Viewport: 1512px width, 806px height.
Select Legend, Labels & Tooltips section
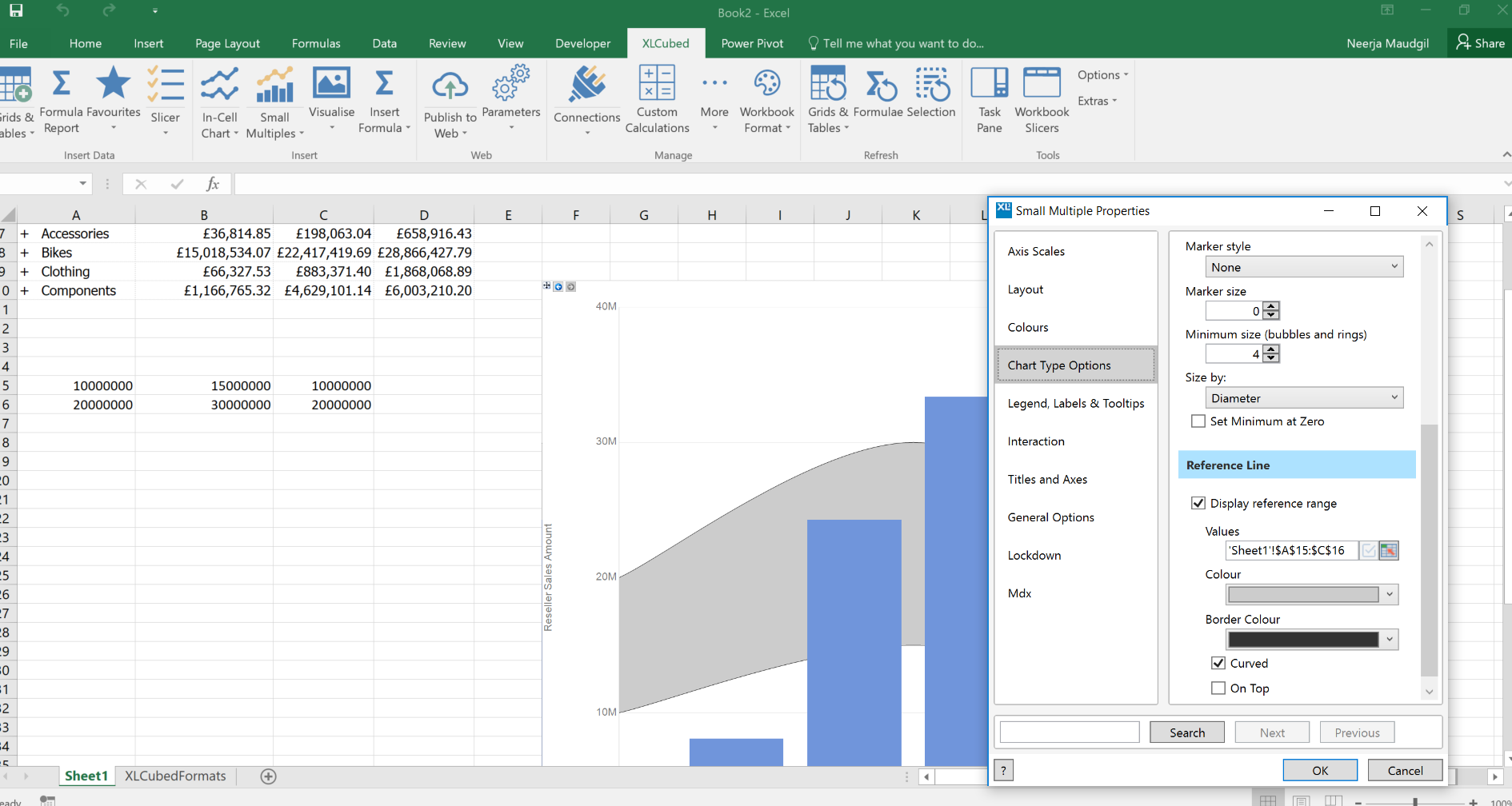tap(1076, 403)
